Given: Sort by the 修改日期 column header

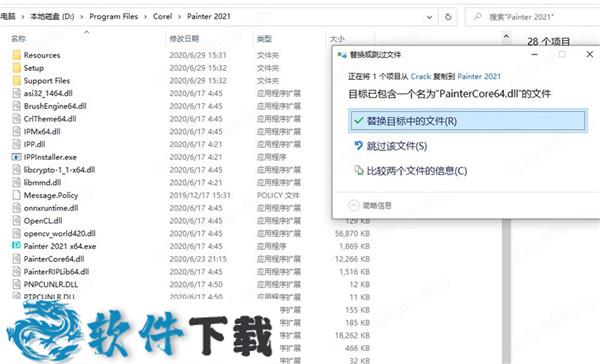Looking at the screenshot, I should click(184, 39).
